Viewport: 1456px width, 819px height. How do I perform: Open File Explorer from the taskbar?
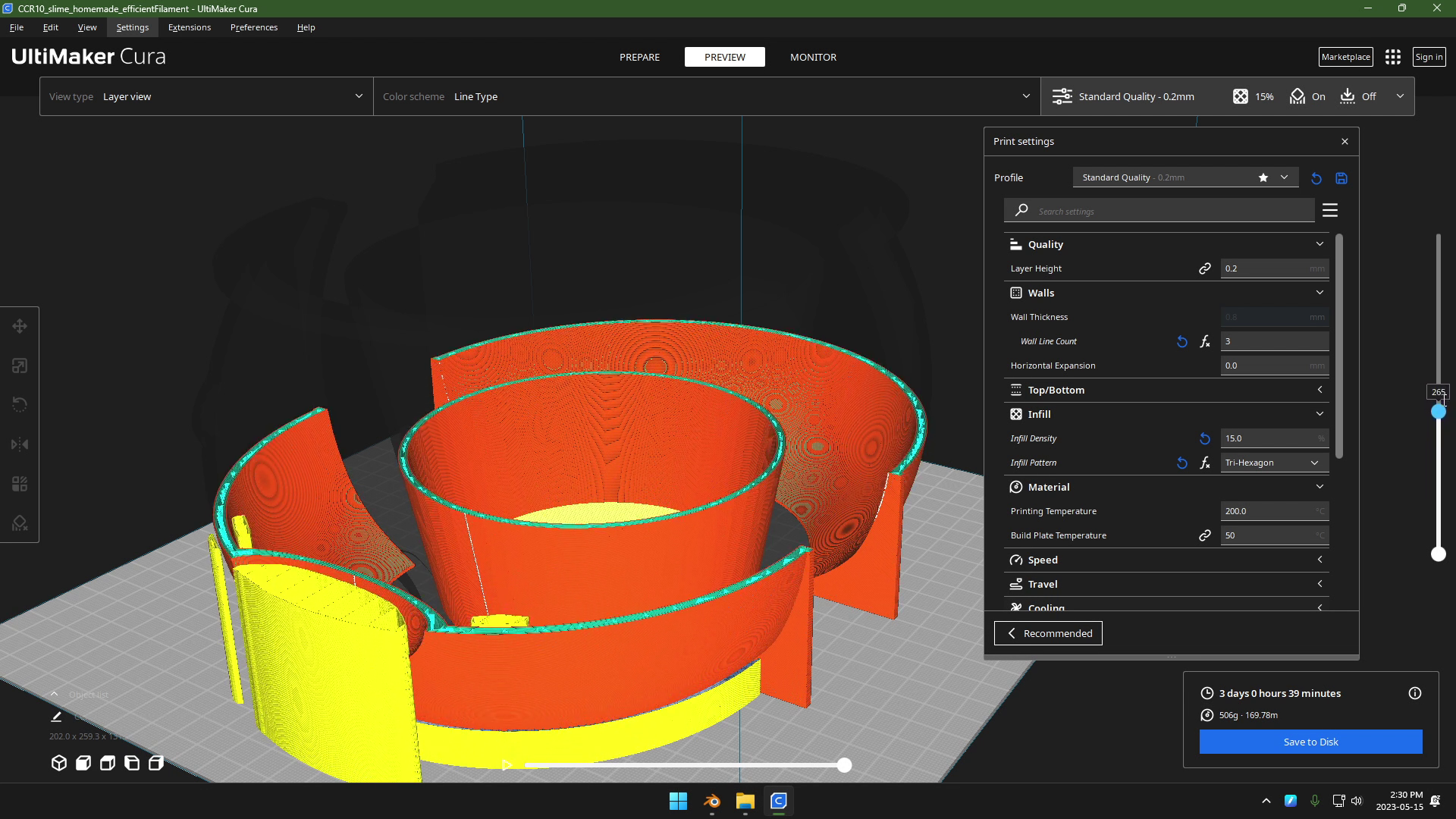coord(745,801)
